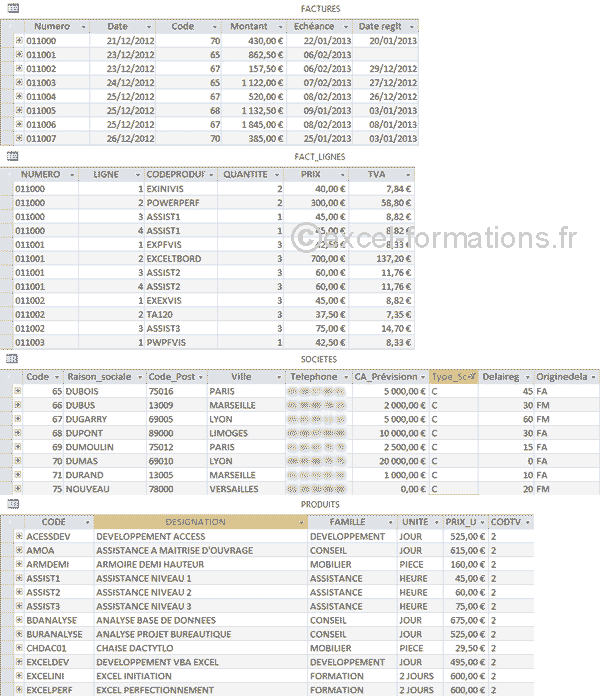Expand row of product EXCELINI

(x=19, y=676)
